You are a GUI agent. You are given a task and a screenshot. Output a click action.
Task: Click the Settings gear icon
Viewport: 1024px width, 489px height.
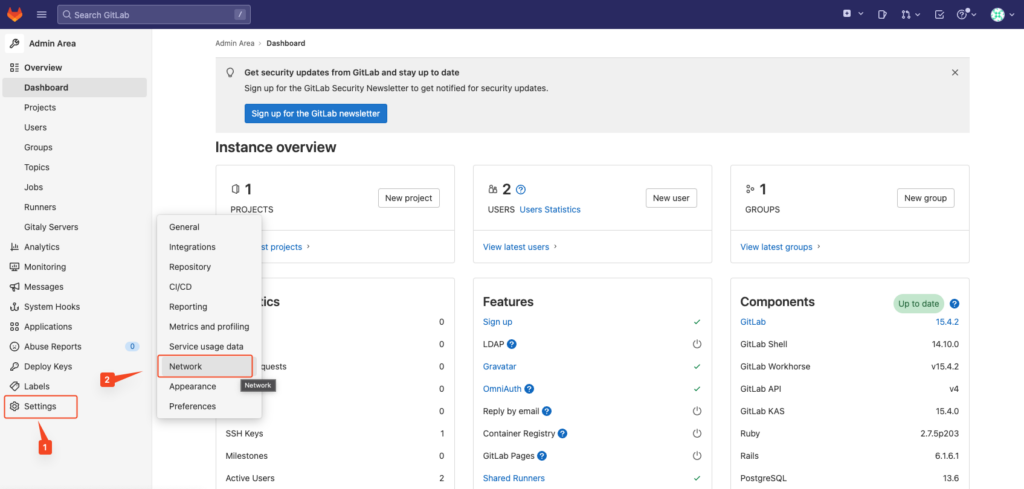pyautogui.click(x=14, y=406)
